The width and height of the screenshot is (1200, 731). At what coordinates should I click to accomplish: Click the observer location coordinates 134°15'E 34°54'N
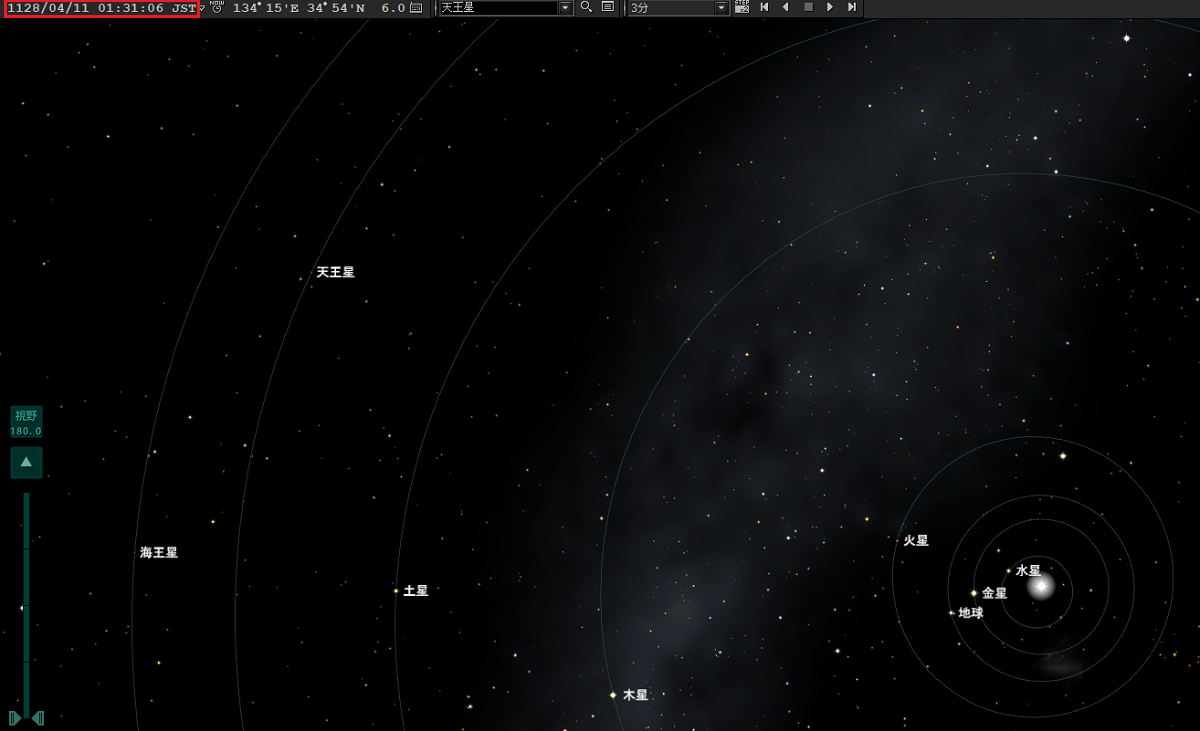(x=298, y=8)
